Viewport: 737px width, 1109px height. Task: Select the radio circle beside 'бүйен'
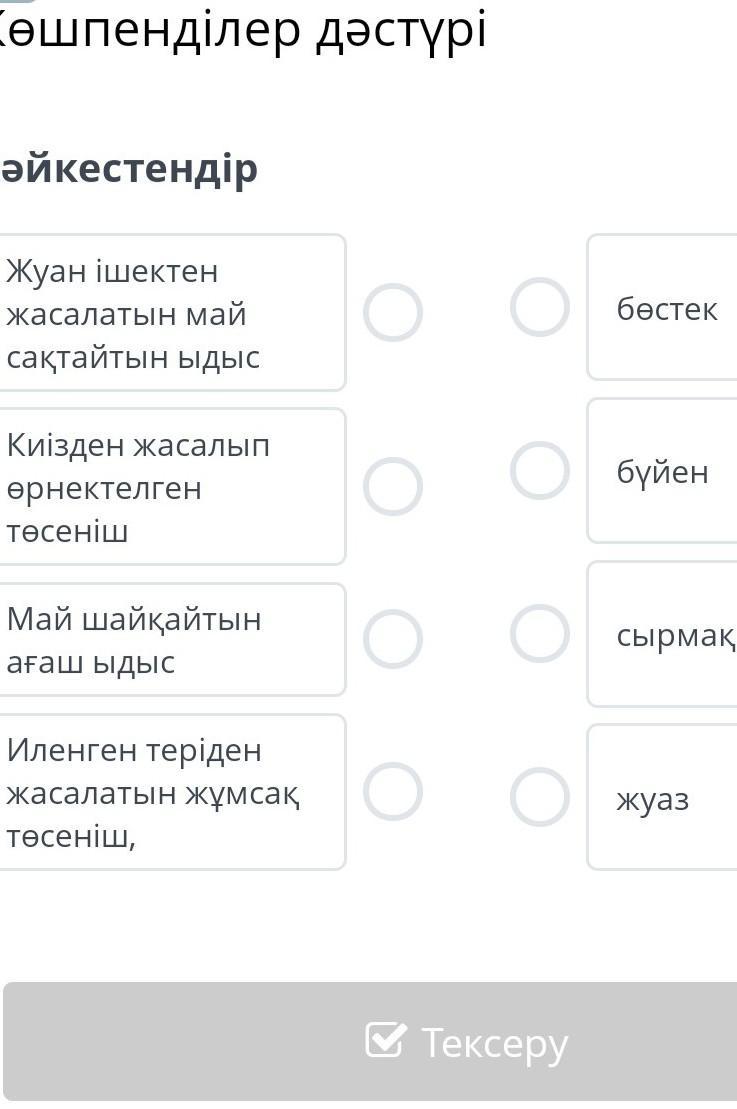pyautogui.click(x=540, y=470)
